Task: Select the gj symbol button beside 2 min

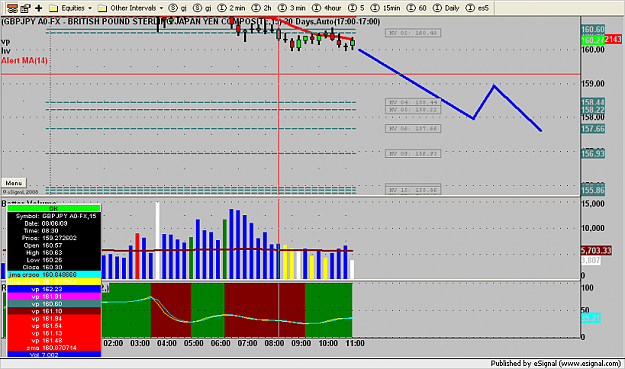Action: [202, 8]
